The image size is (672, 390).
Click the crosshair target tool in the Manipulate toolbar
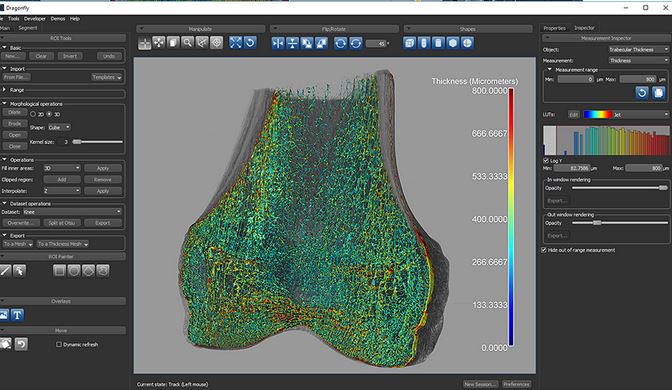point(216,43)
